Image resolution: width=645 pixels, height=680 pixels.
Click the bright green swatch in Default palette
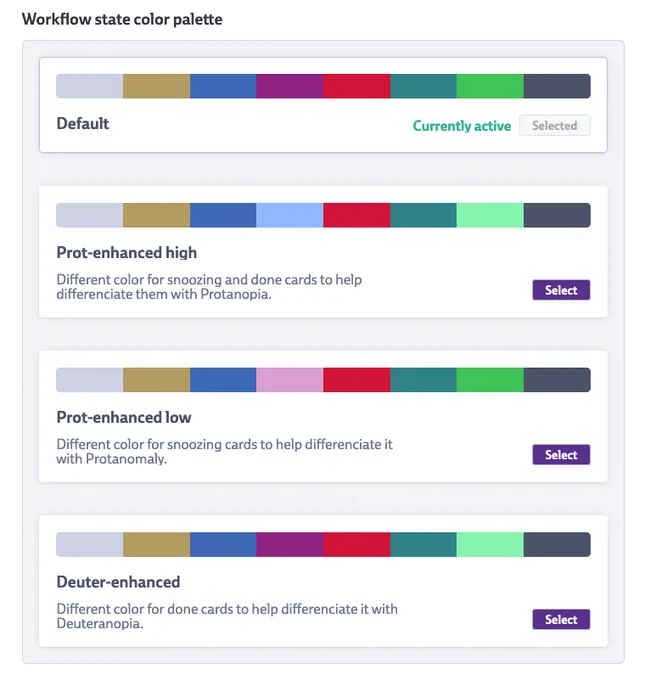pyautogui.click(x=490, y=86)
